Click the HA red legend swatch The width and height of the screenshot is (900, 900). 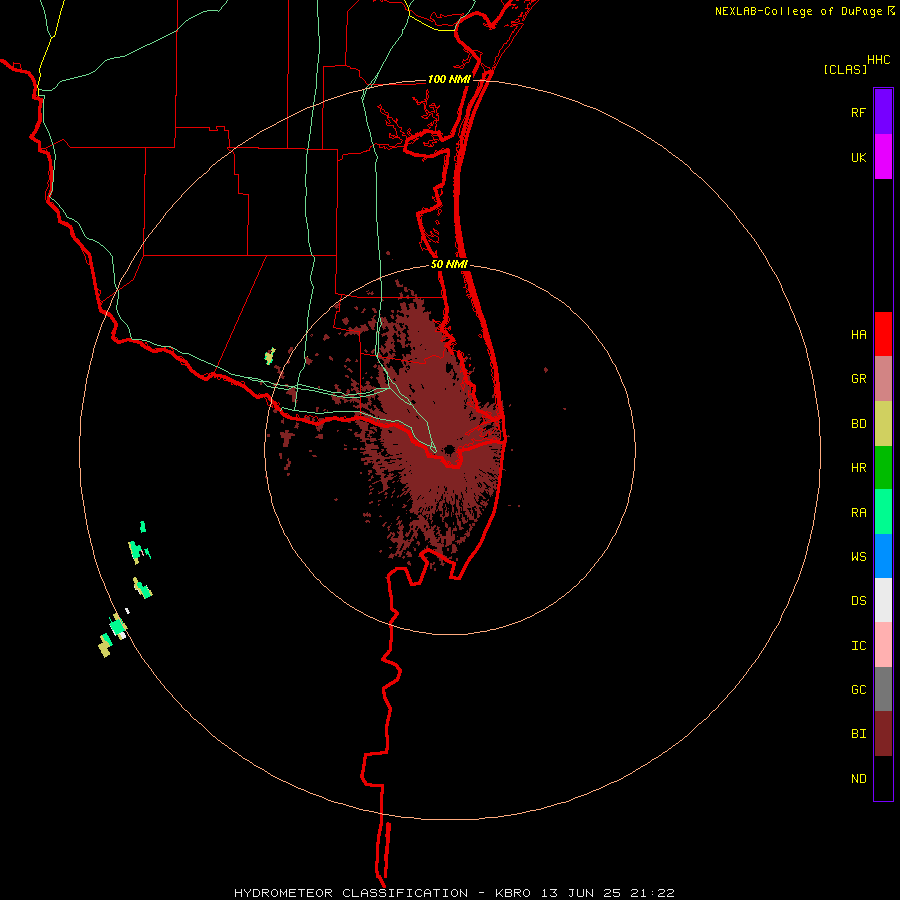point(883,334)
